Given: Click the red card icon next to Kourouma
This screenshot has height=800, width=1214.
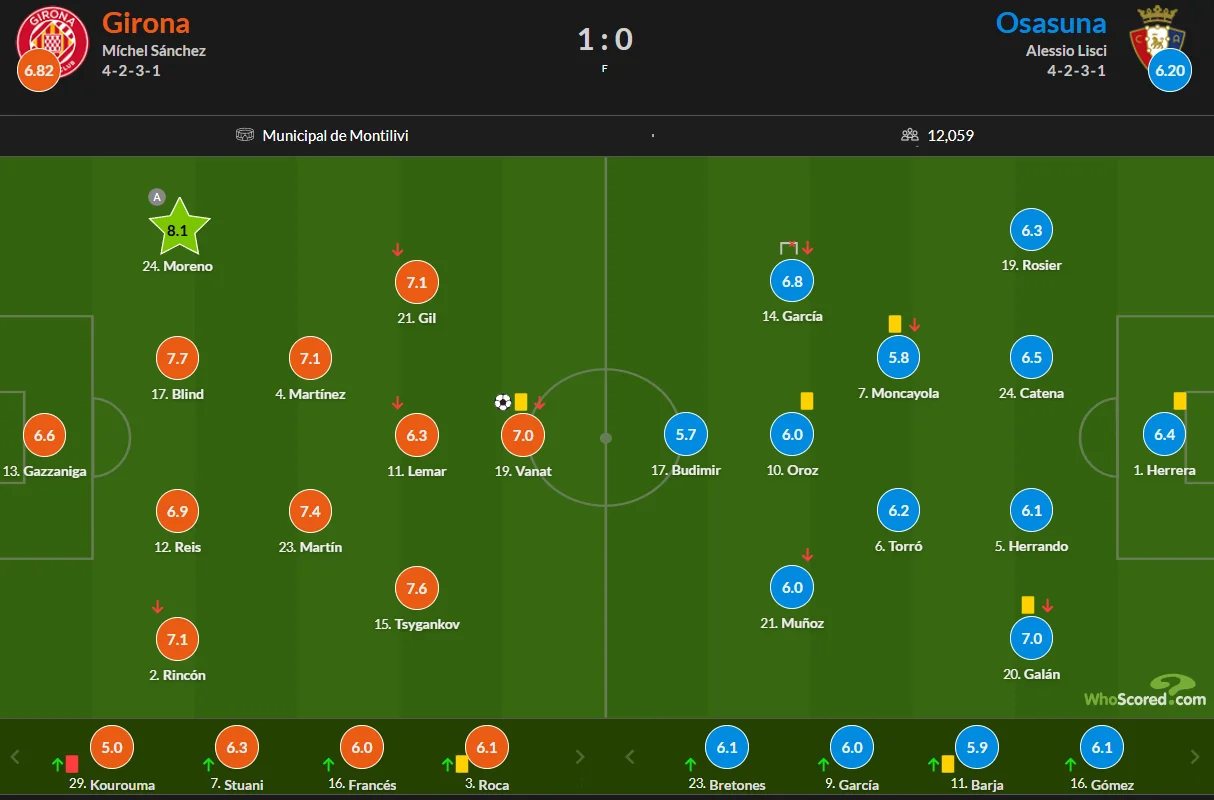Looking at the screenshot, I should pyautogui.click(x=72, y=764).
